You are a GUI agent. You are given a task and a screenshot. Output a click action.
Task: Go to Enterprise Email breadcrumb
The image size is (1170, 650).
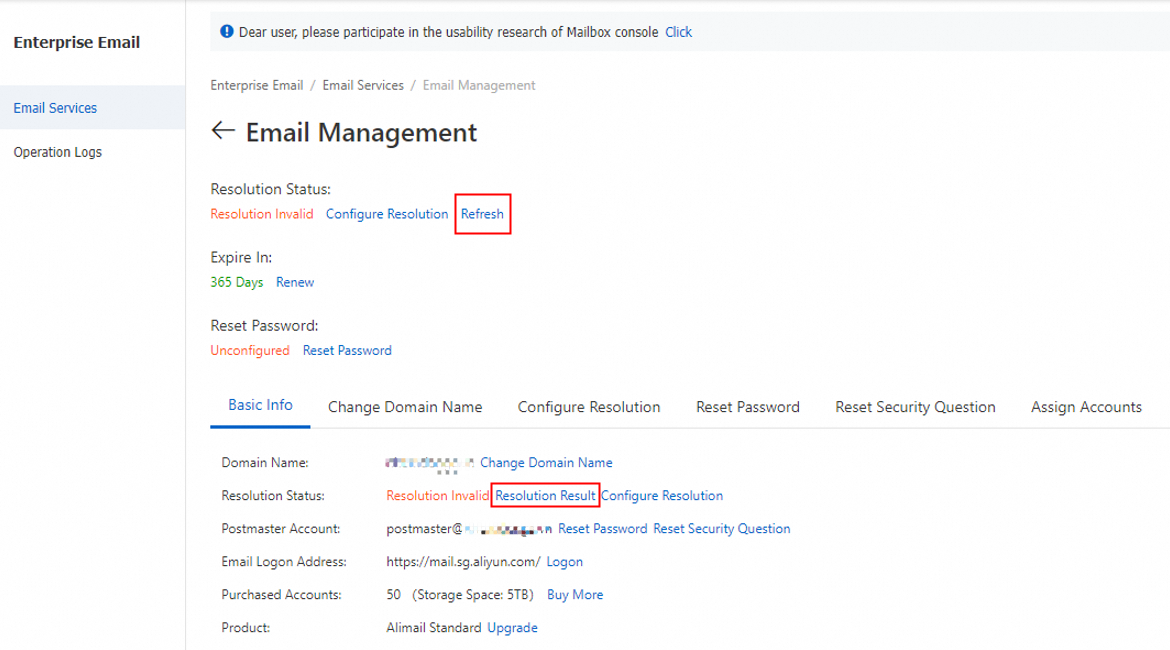256,85
